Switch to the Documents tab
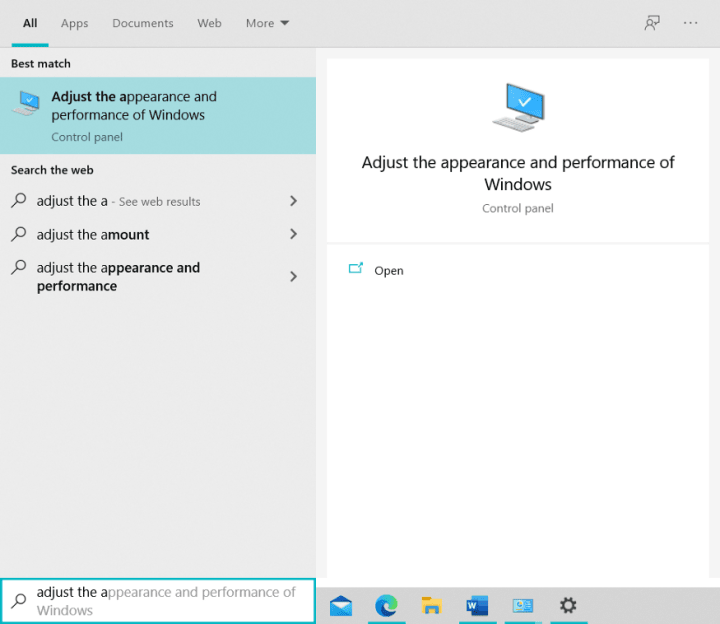The width and height of the screenshot is (720, 624). (x=143, y=23)
